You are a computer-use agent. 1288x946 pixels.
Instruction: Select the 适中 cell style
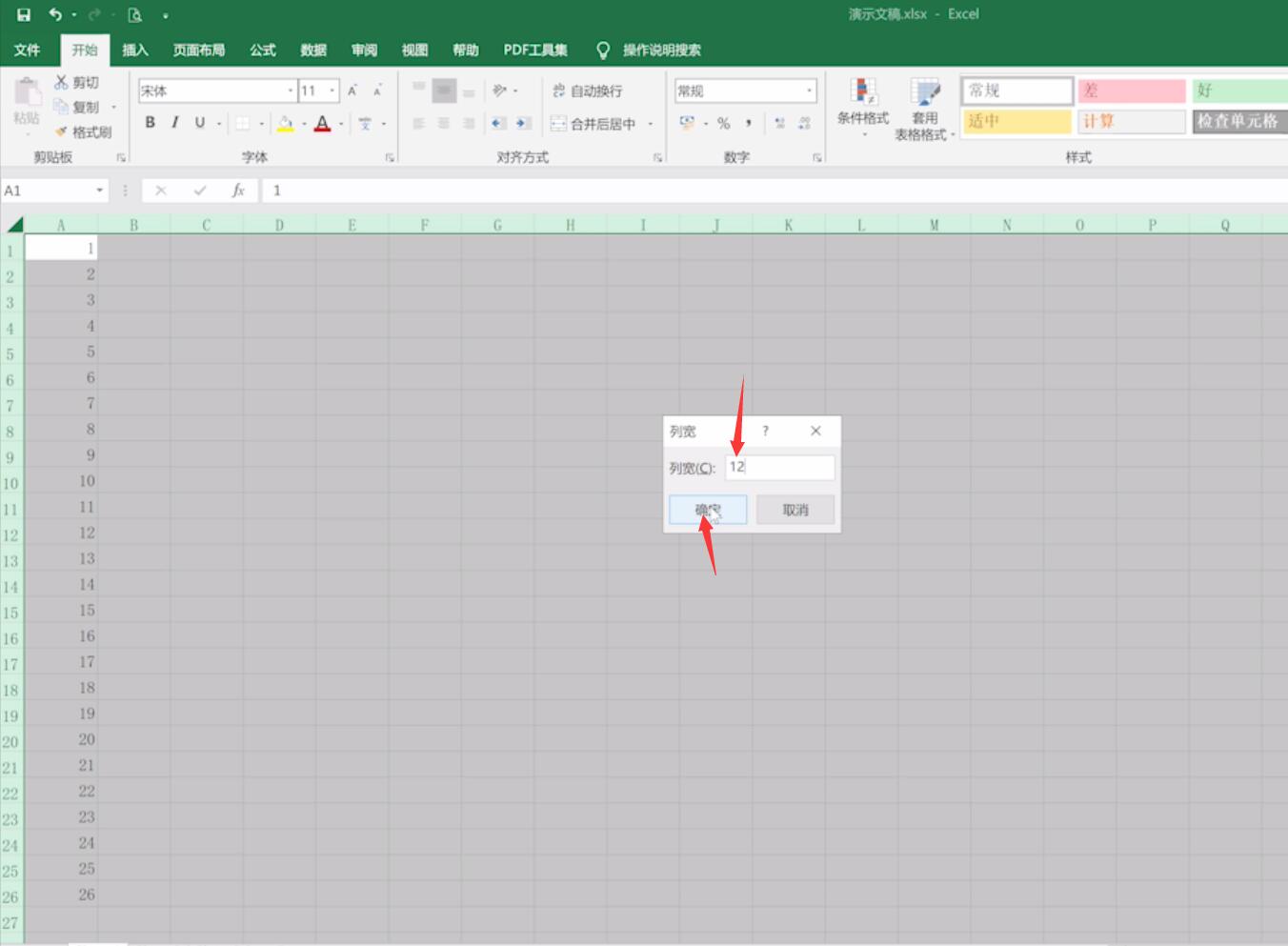click(x=1017, y=121)
